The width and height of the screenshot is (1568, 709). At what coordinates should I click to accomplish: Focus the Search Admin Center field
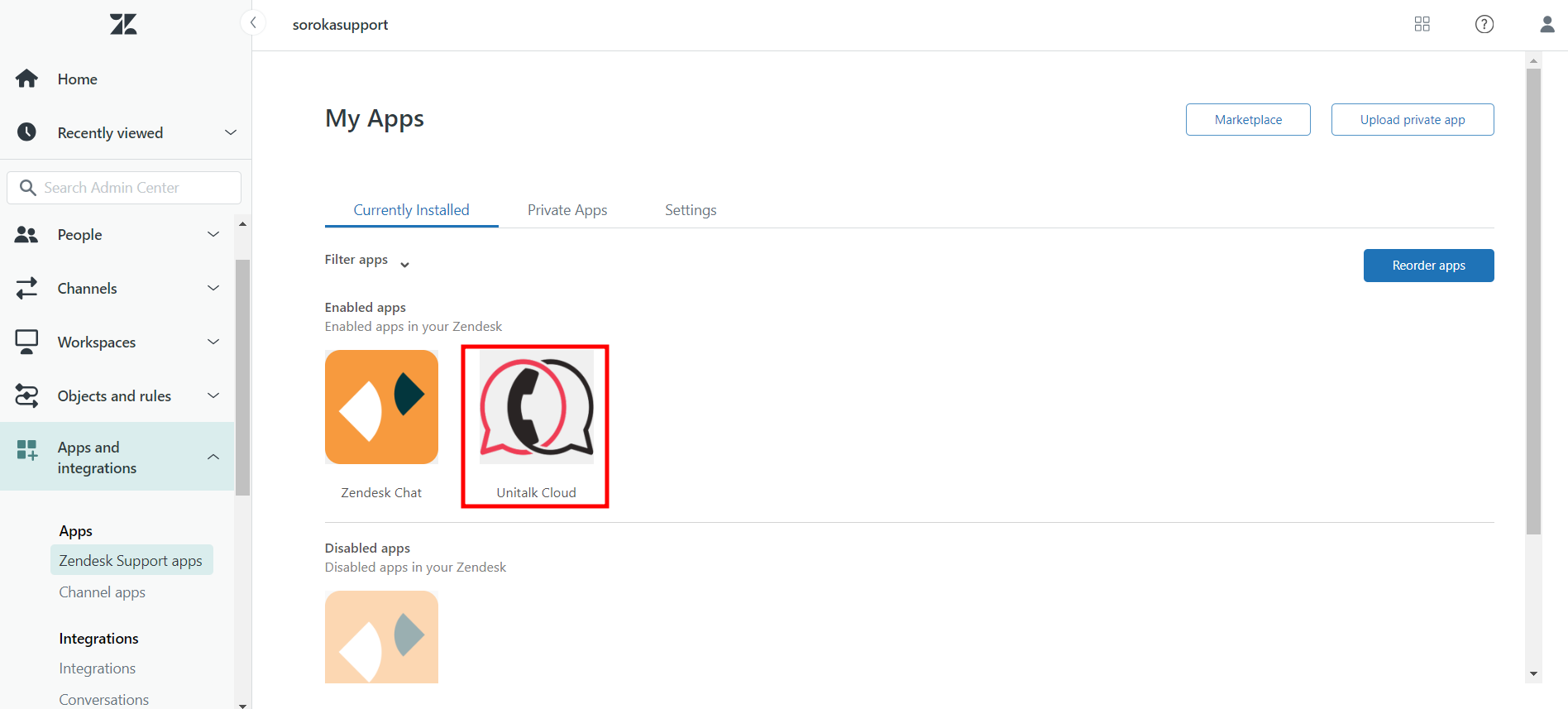132,188
